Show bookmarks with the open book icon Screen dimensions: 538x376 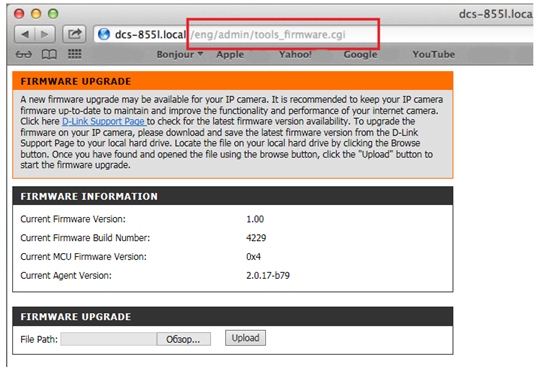pos(49,54)
